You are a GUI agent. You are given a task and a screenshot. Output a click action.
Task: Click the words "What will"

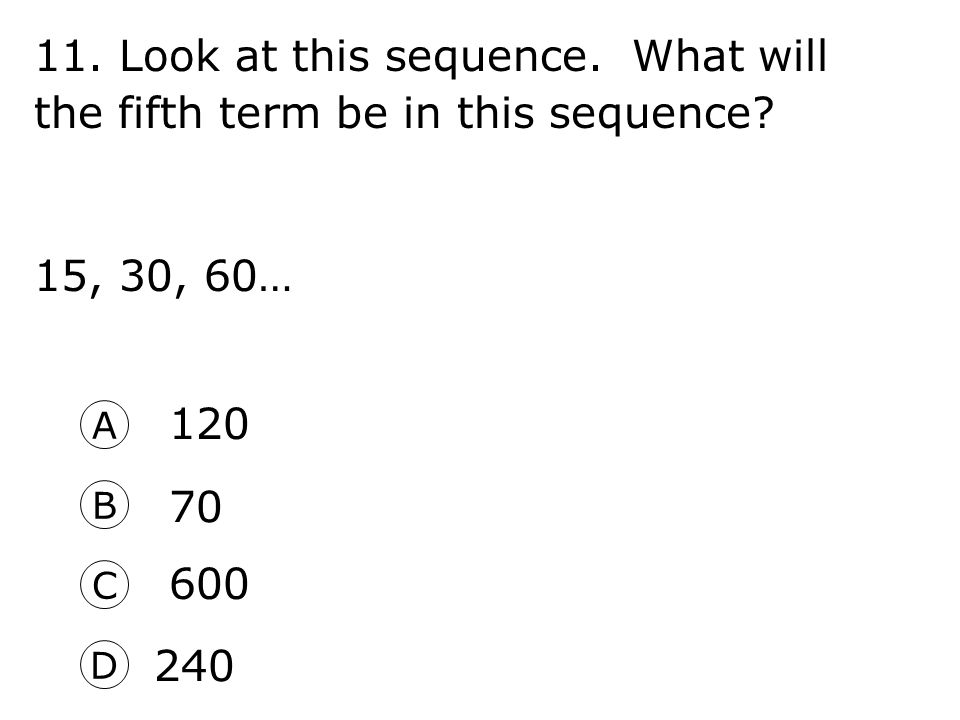tap(730, 56)
